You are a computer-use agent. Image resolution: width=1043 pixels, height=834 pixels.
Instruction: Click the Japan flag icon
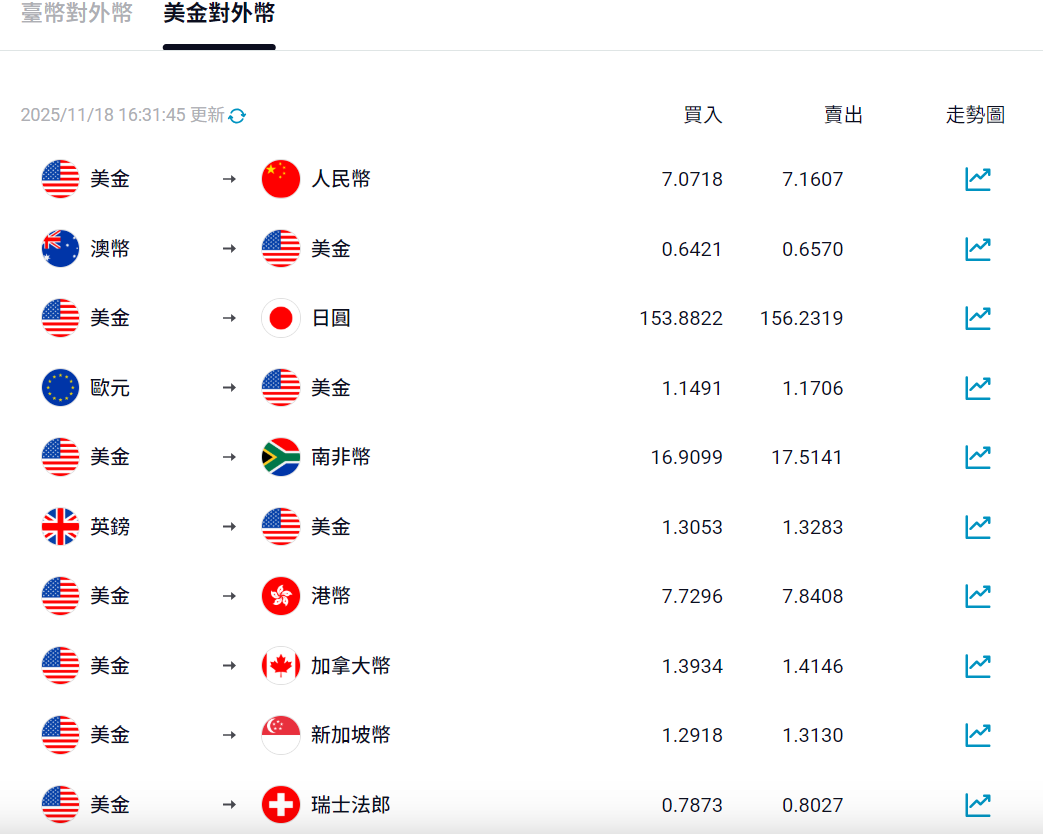pos(281,318)
